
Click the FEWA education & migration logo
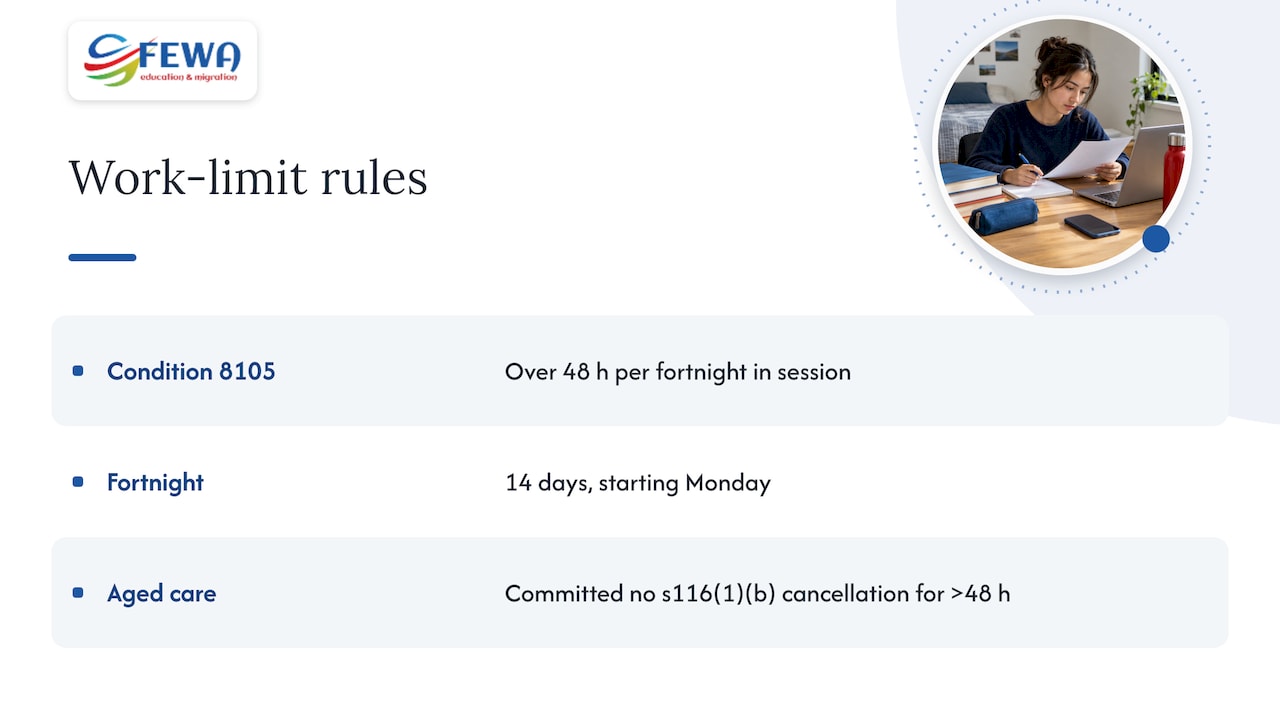tap(162, 61)
